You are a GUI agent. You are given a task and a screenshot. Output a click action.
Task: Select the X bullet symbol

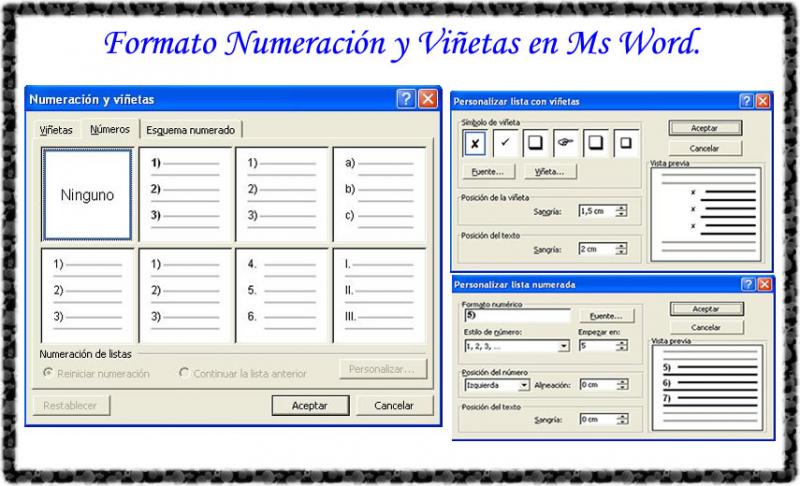(474, 143)
